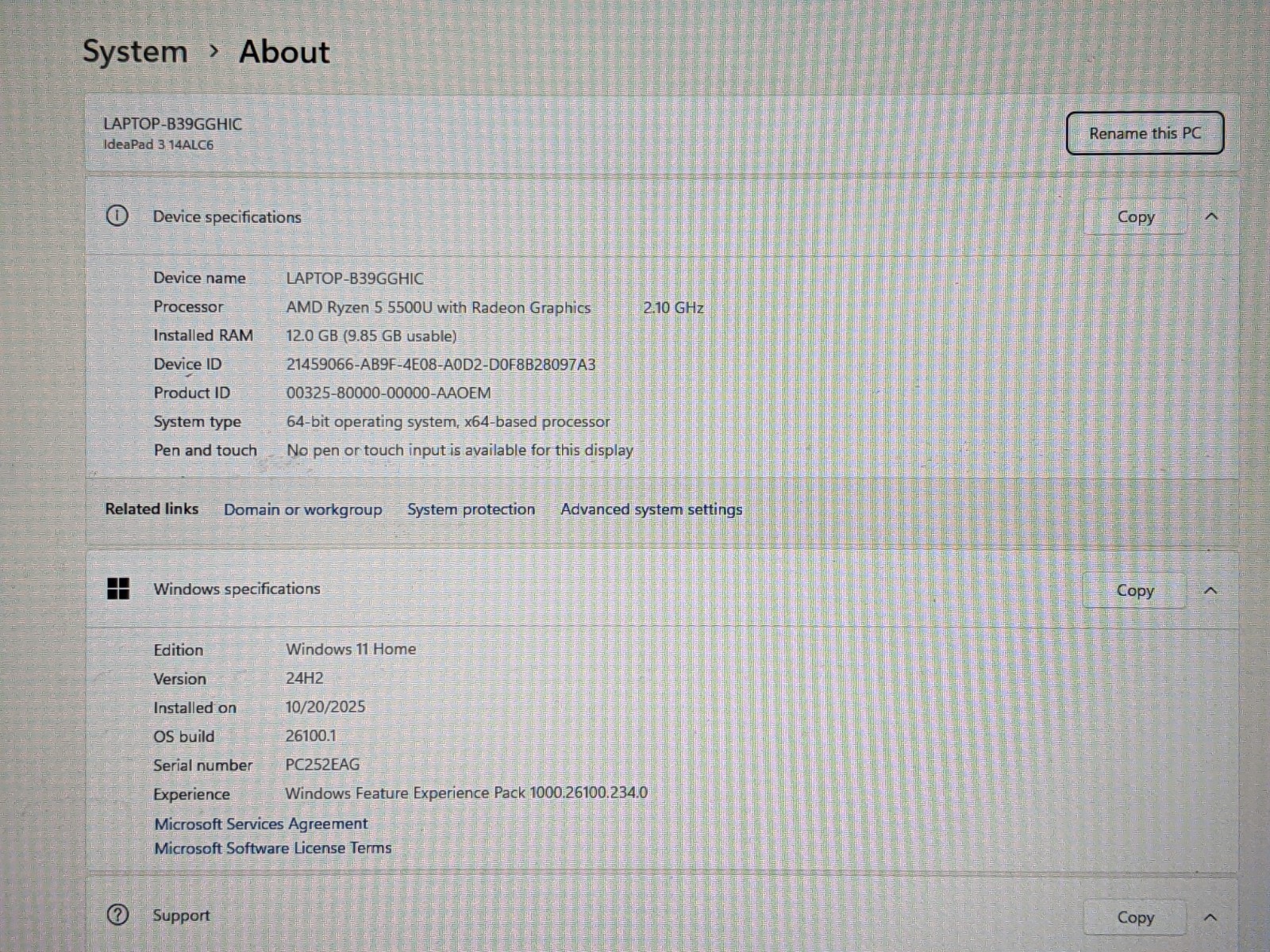Image resolution: width=1270 pixels, height=952 pixels.
Task: Click the Pen and touch label
Action: click(205, 450)
